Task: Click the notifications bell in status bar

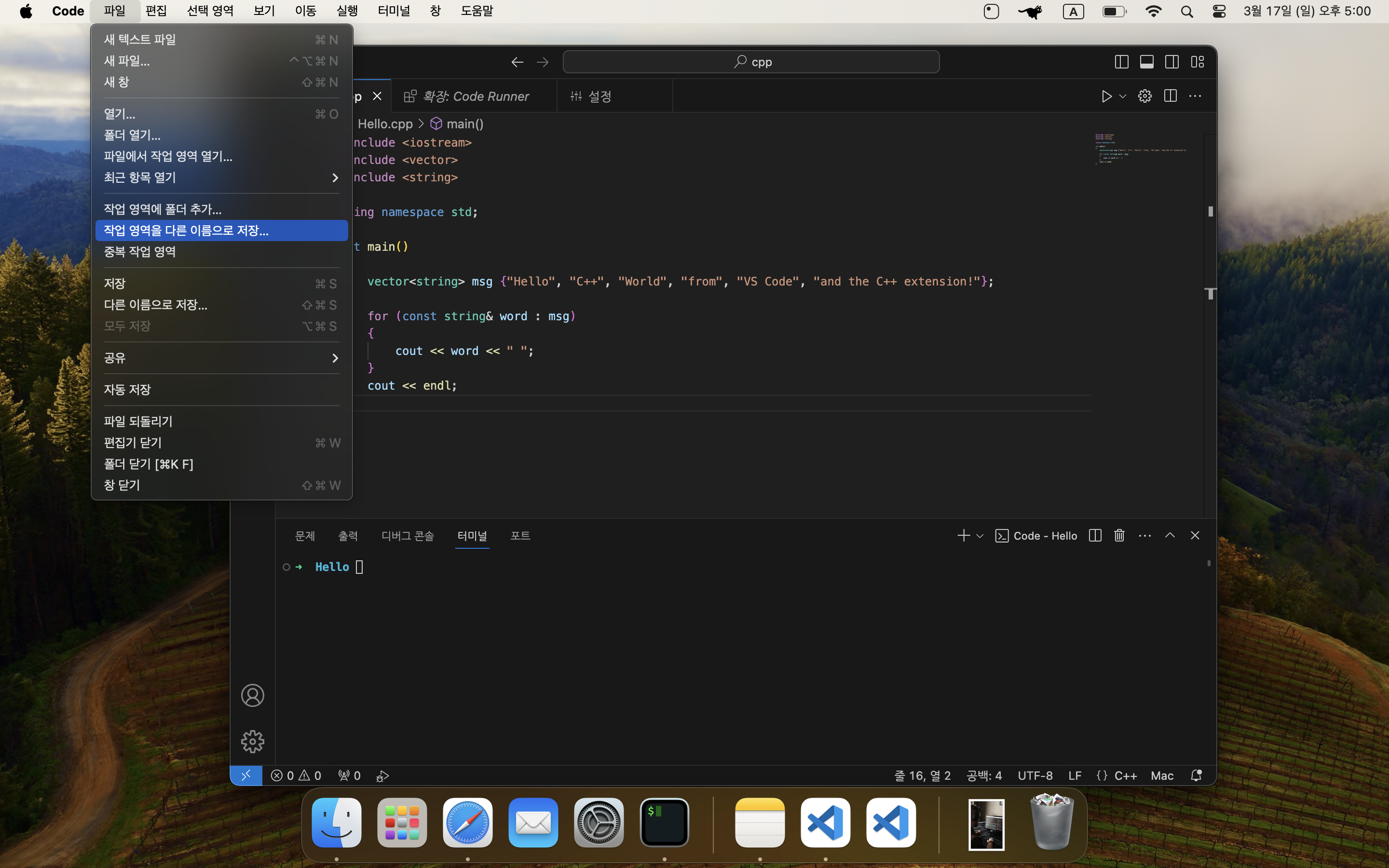Action: point(1196,775)
